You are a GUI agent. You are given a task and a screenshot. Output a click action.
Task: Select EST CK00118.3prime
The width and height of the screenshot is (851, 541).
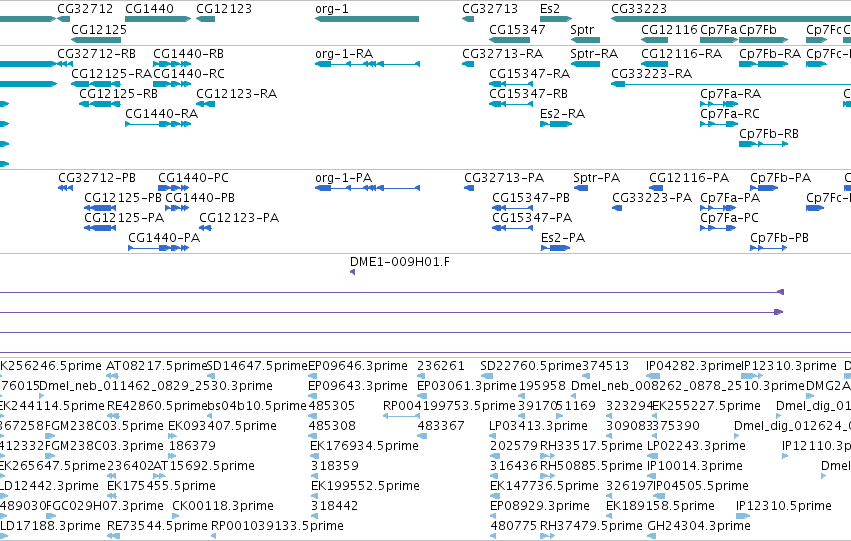(223, 506)
